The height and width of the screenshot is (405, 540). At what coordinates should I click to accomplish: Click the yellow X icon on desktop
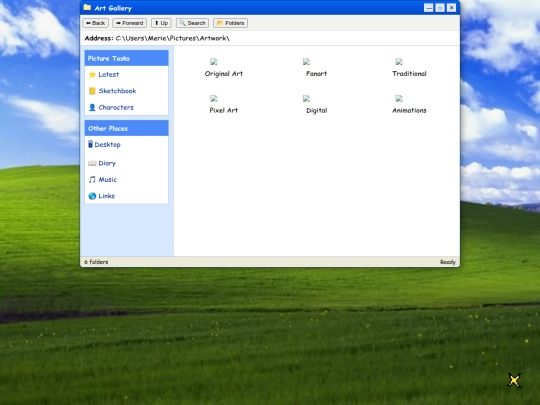coord(514,381)
